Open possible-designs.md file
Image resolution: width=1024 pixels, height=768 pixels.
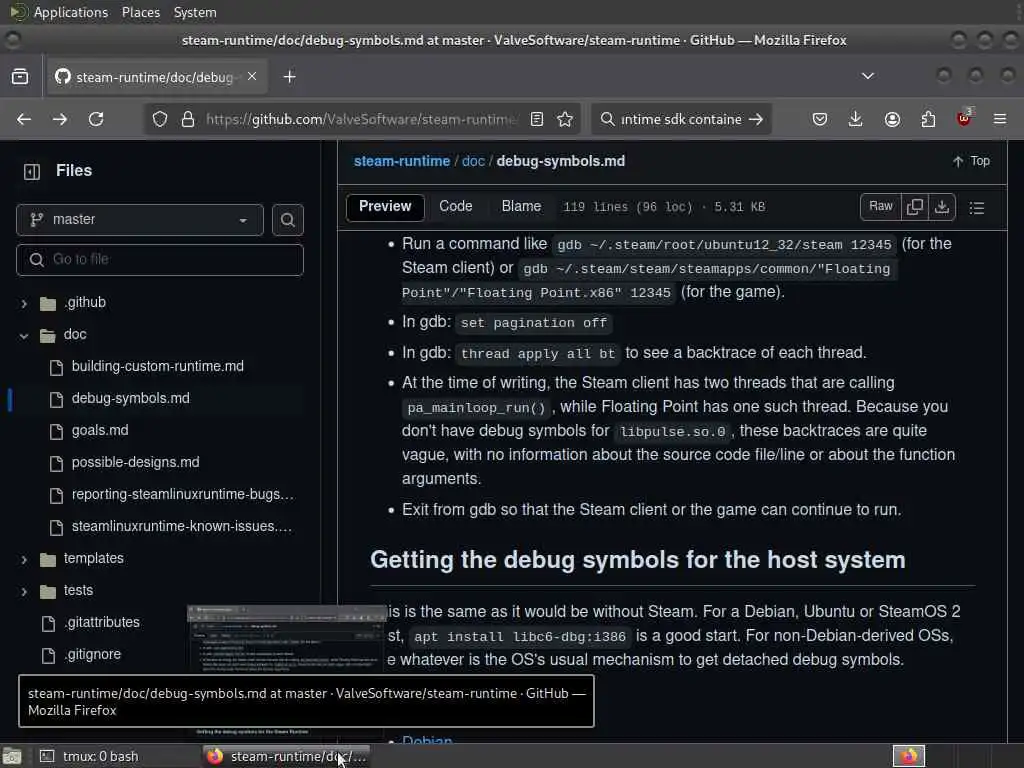135,462
